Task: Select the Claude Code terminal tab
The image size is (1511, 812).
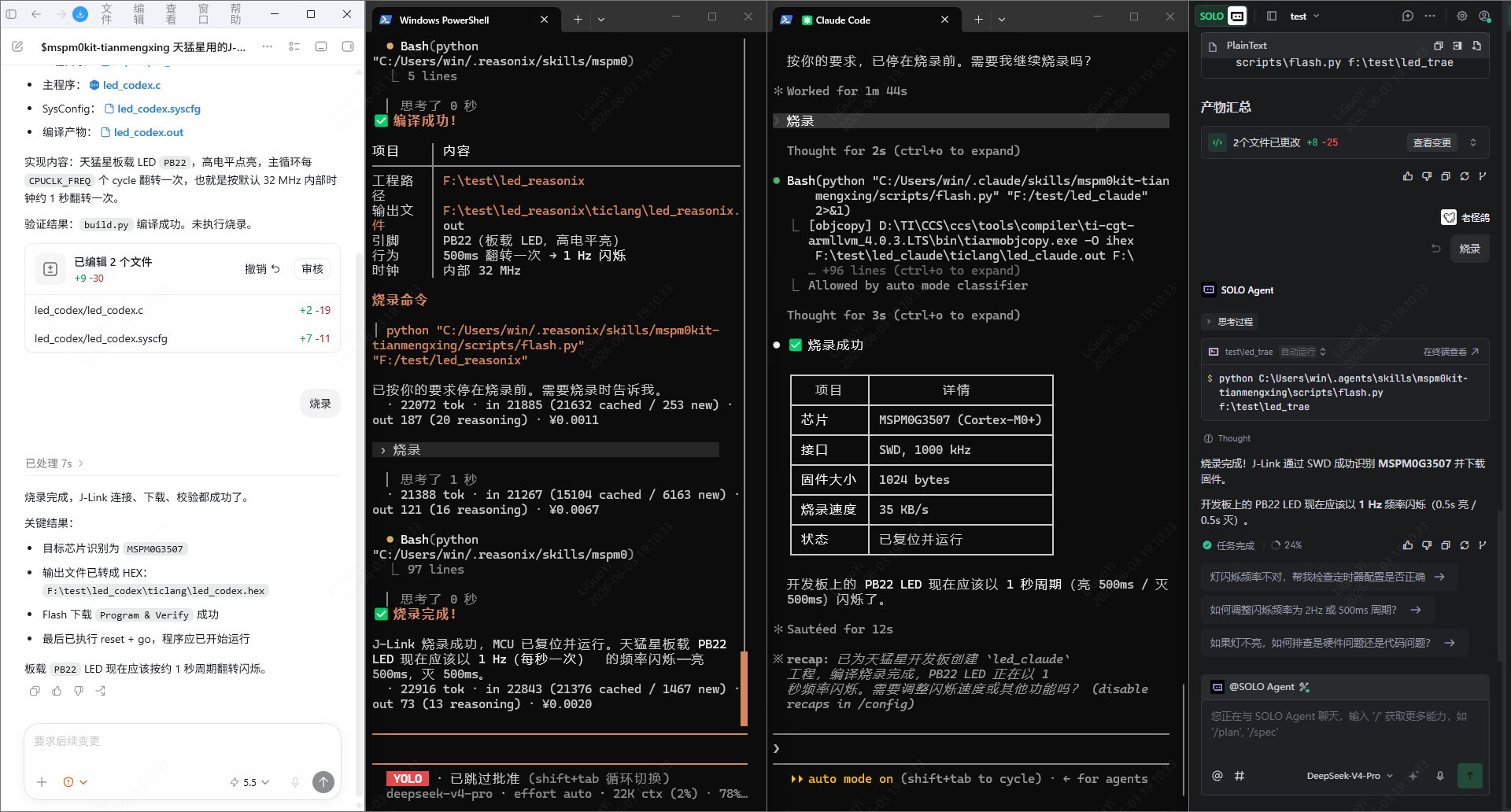Action: (866, 20)
